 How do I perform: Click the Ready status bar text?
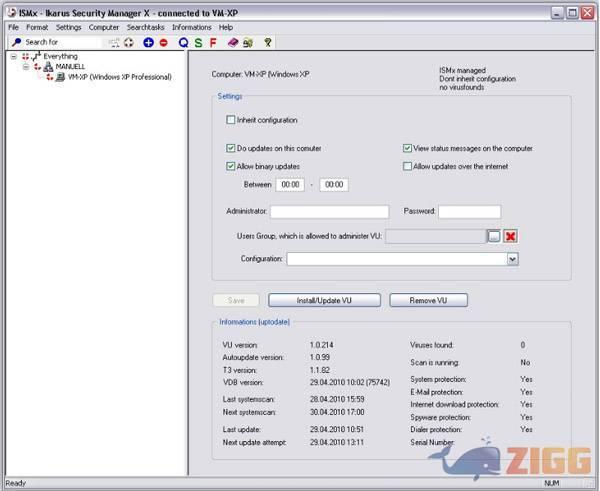pos(16,483)
